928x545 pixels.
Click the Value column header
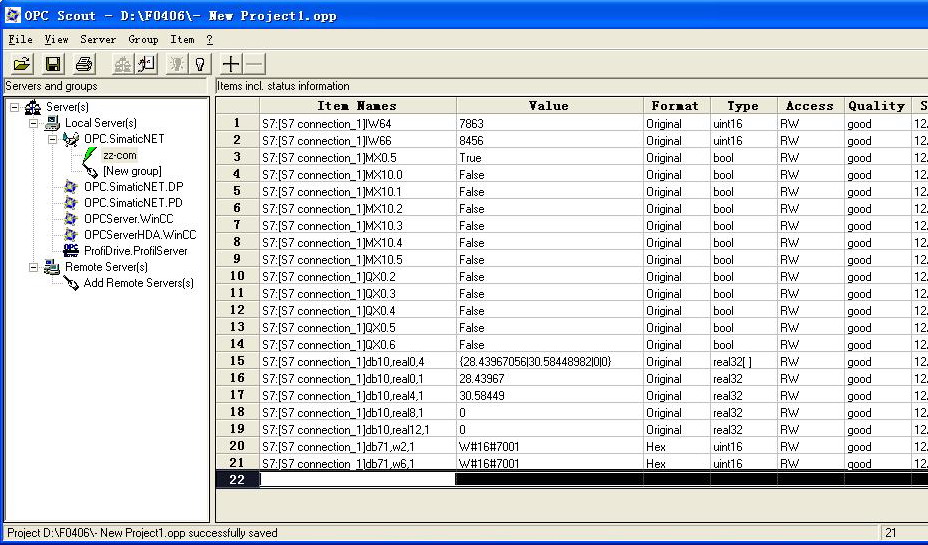pyautogui.click(x=549, y=106)
